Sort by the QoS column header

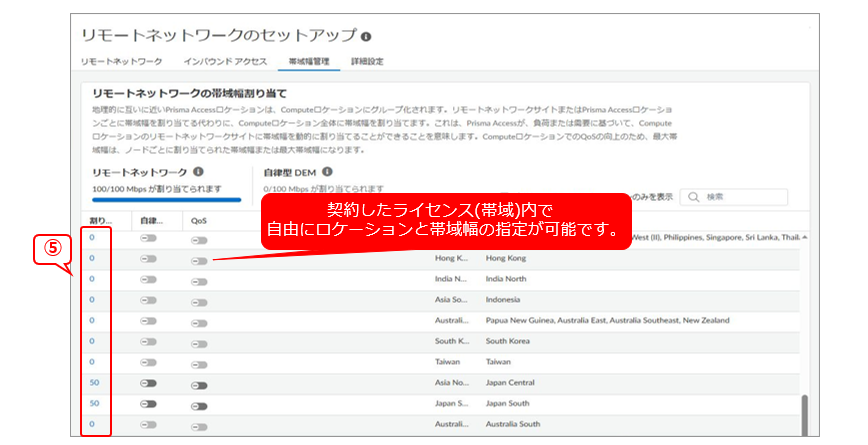(199, 220)
